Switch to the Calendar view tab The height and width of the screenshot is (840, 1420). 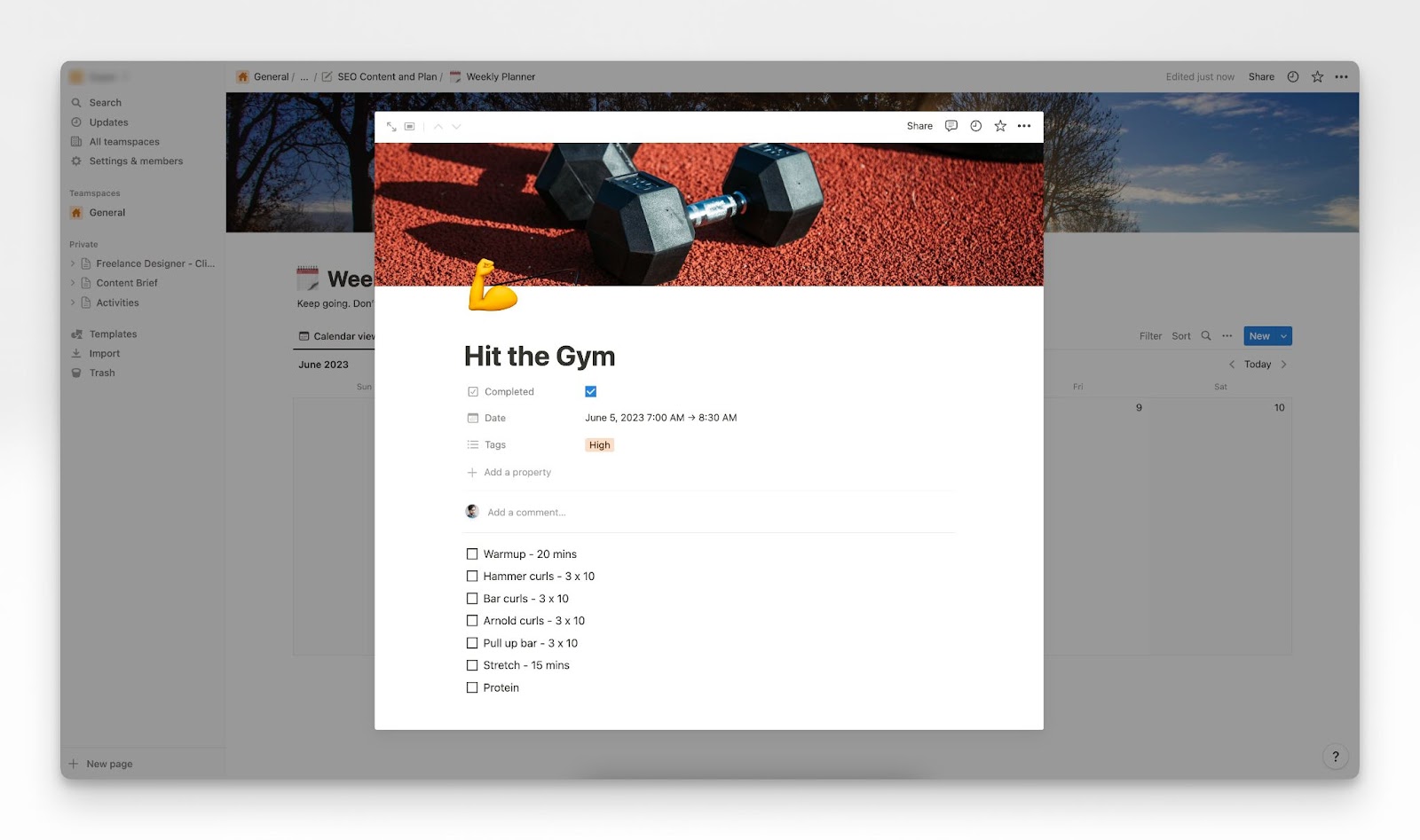point(337,336)
